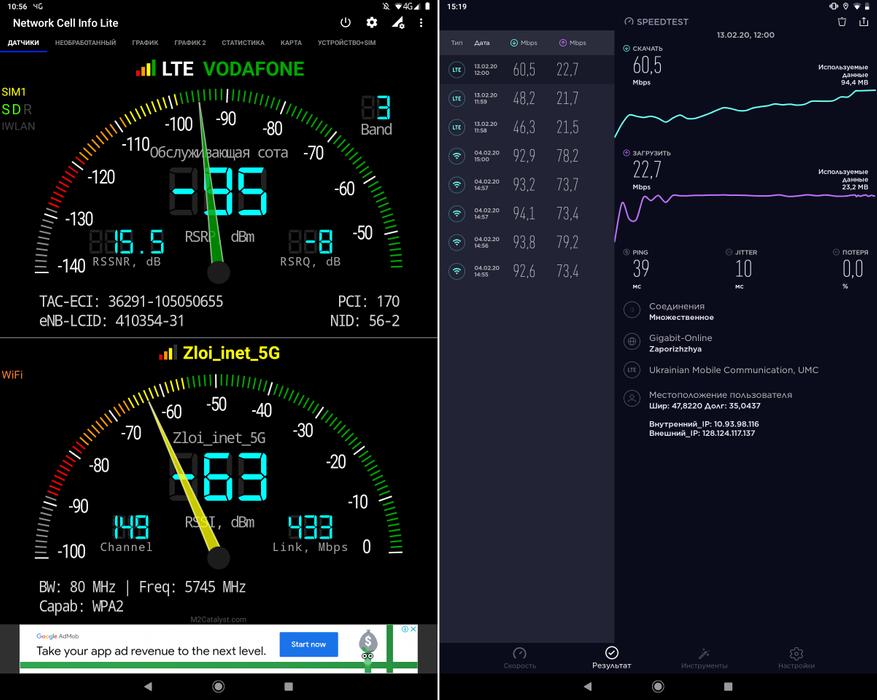Sort by the download Mbps column header

pyautogui.click(x=524, y=43)
